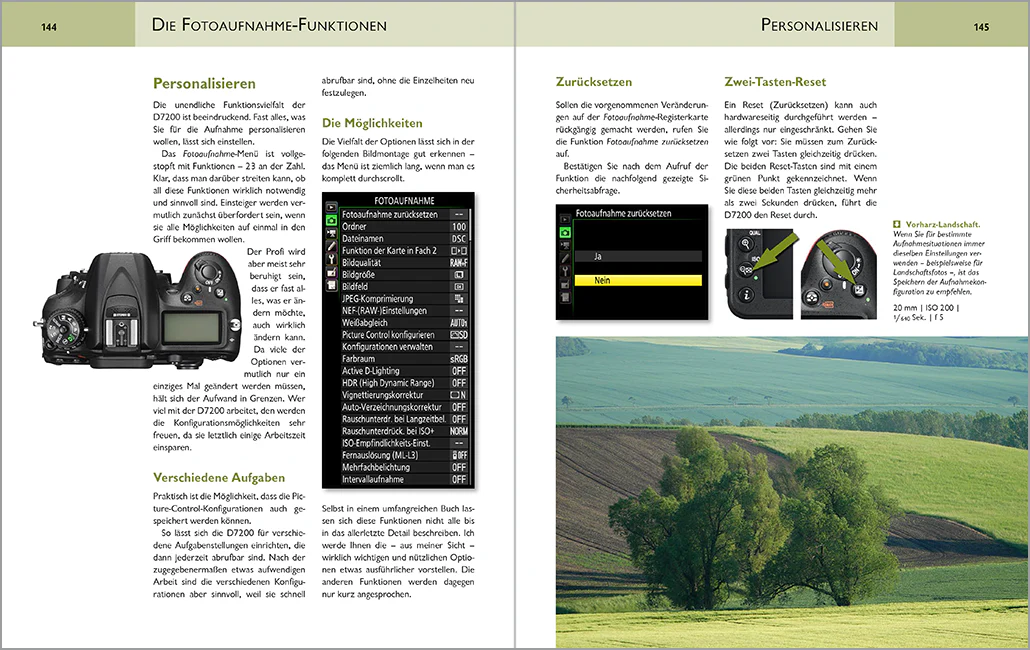
Task: Open 'Rauschunterdr. bei Langzeitbel.' row
Action: coord(404,419)
